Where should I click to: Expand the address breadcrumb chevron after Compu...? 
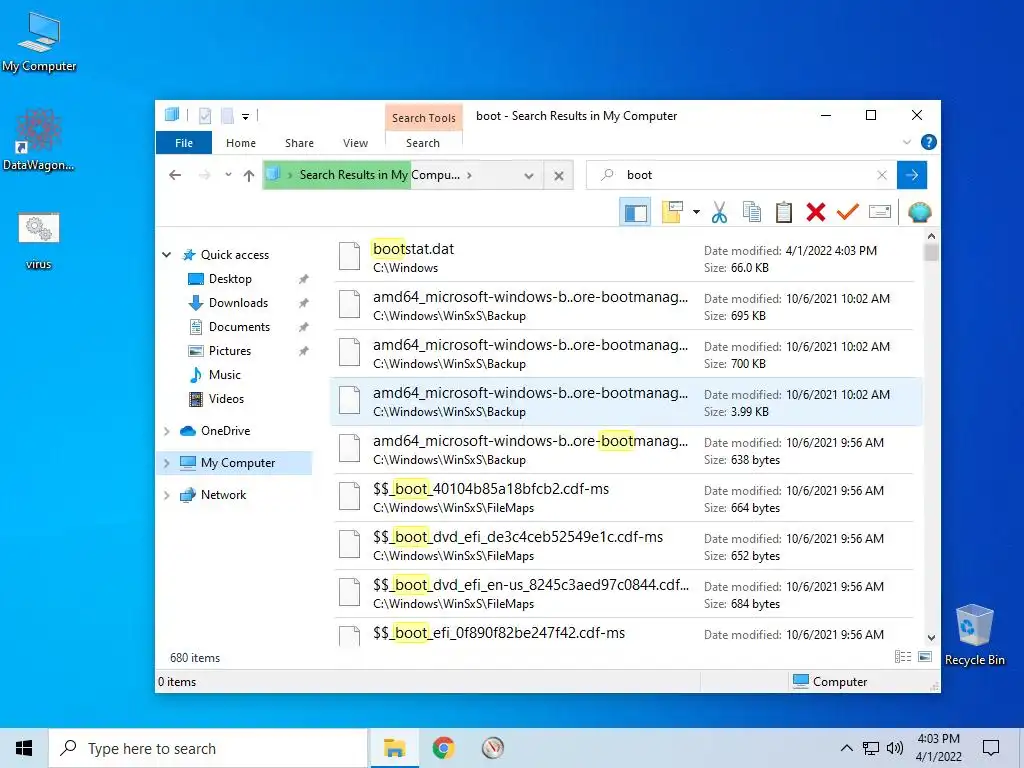click(470, 175)
